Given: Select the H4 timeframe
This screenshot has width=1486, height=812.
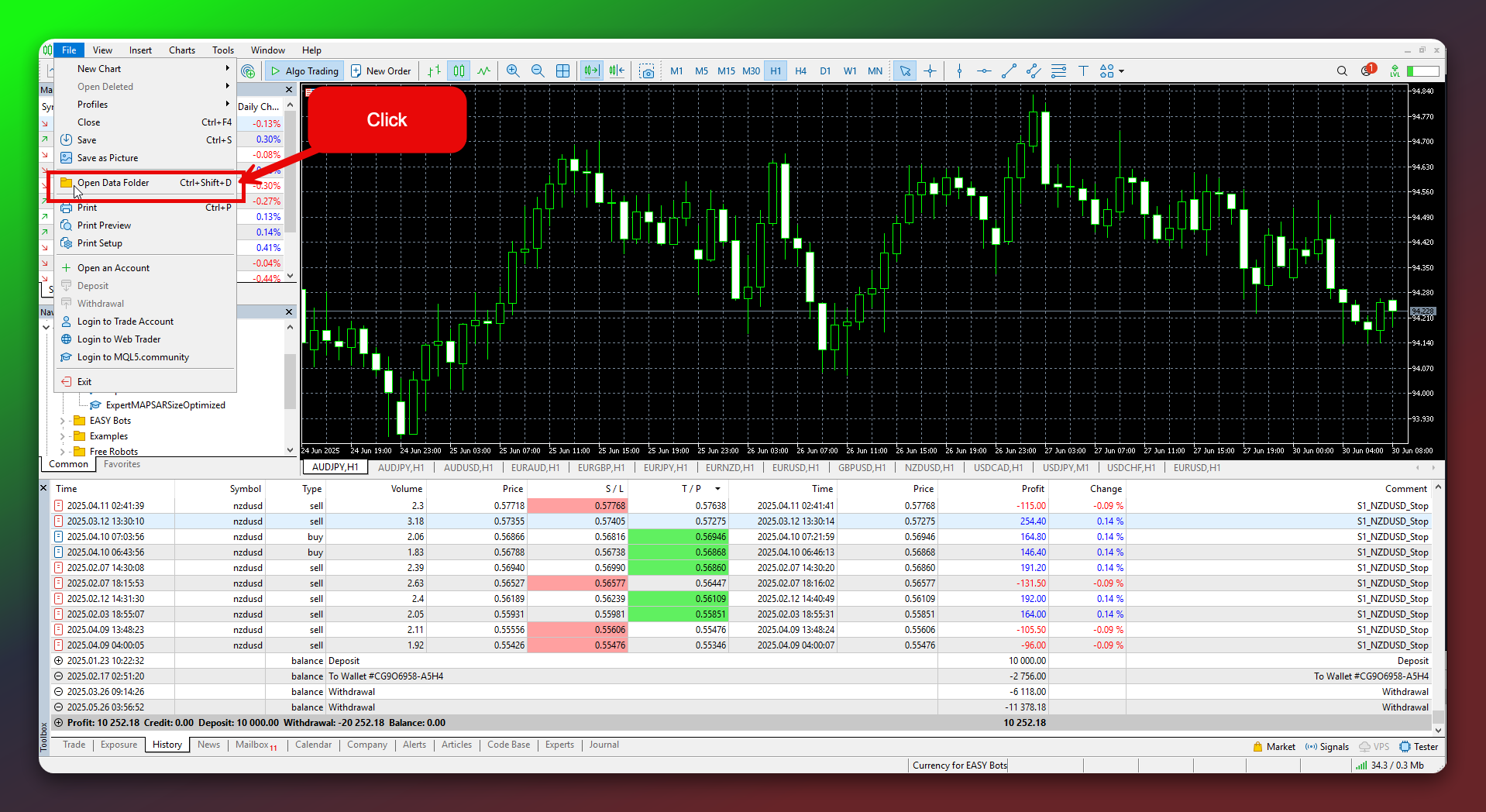Looking at the screenshot, I should click(x=800, y=71).
